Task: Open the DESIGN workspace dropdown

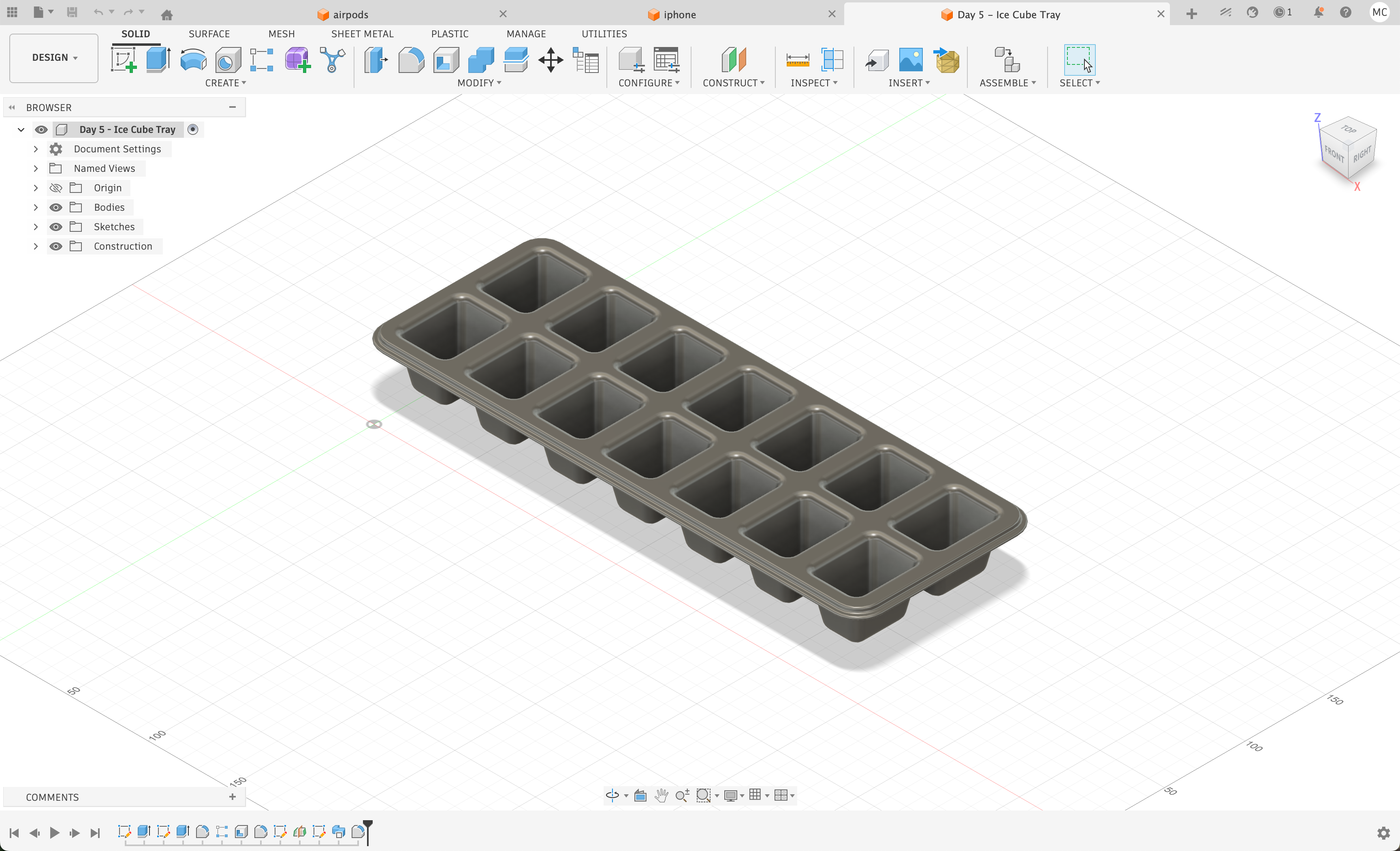Action: (x=54, y=58)
